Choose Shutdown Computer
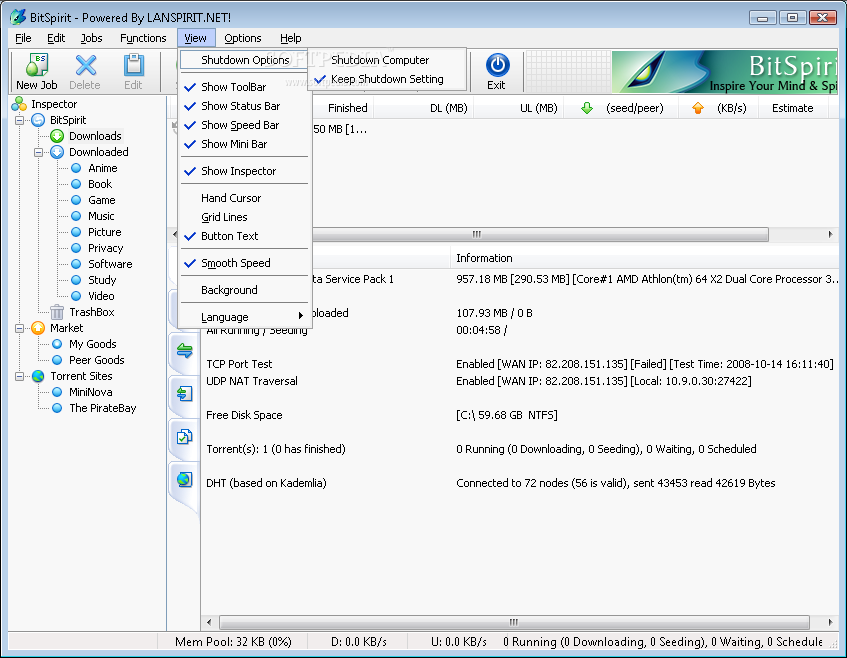Image resolution: width=847 pixels, height=658 pixels. tap(387, 60)
